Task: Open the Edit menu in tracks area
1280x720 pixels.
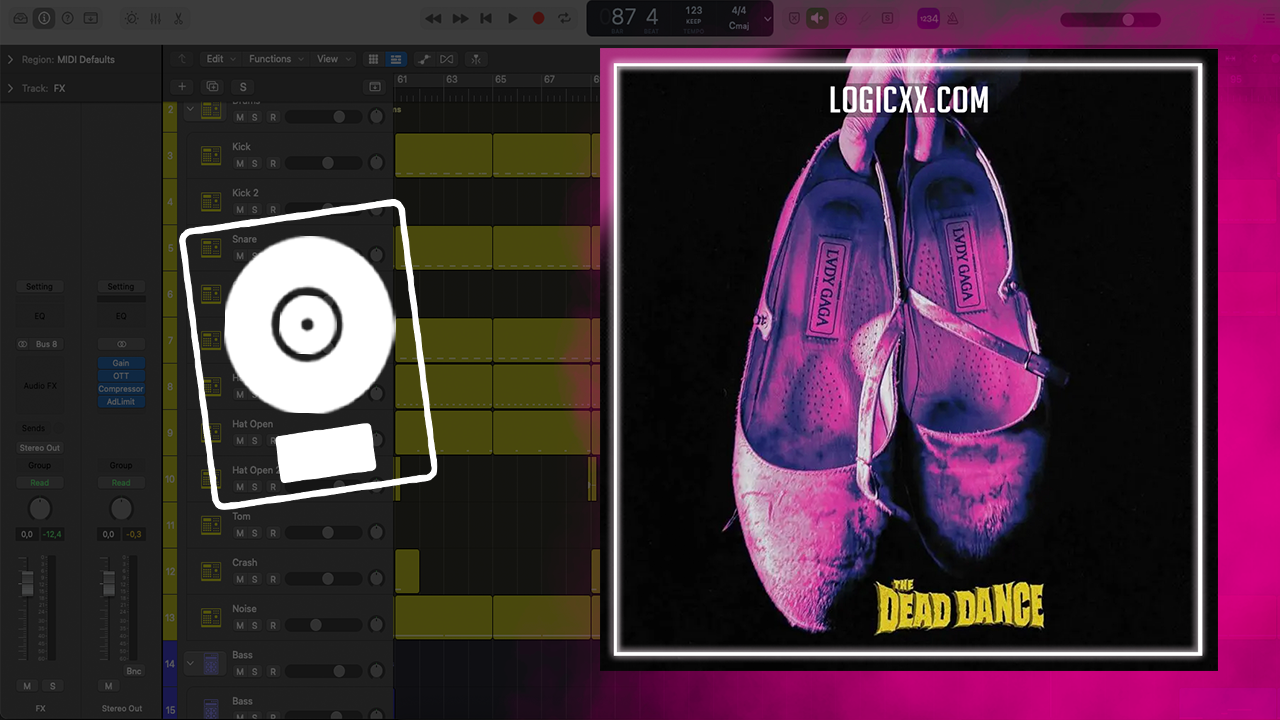Action: (x=219, y=59)
